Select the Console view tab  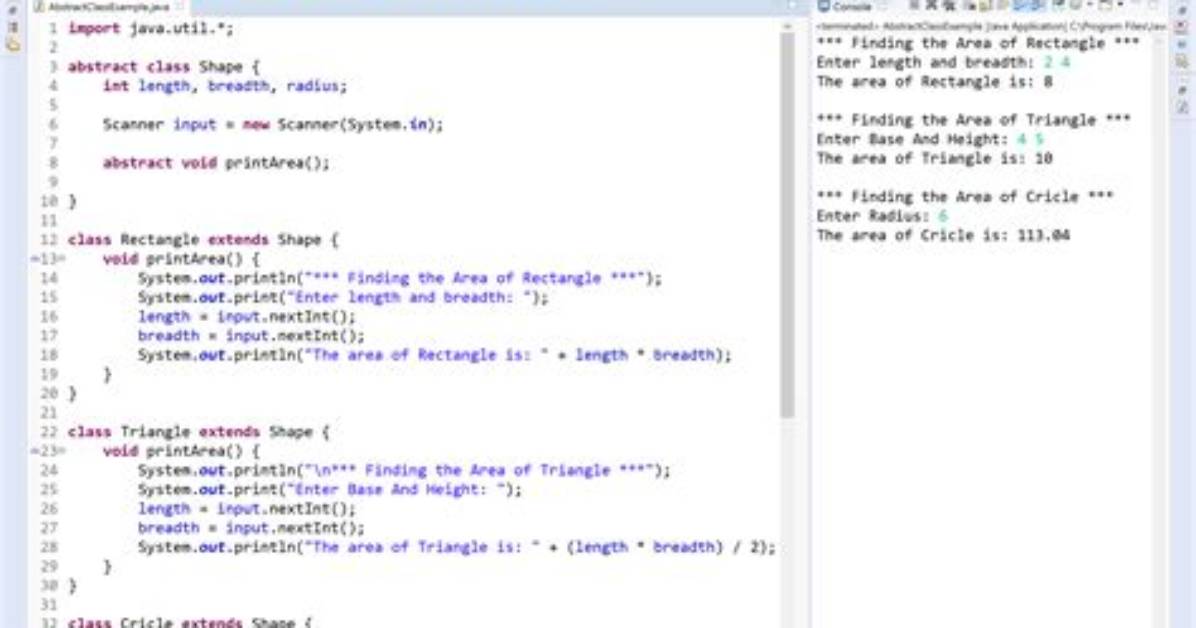[844, 7]
